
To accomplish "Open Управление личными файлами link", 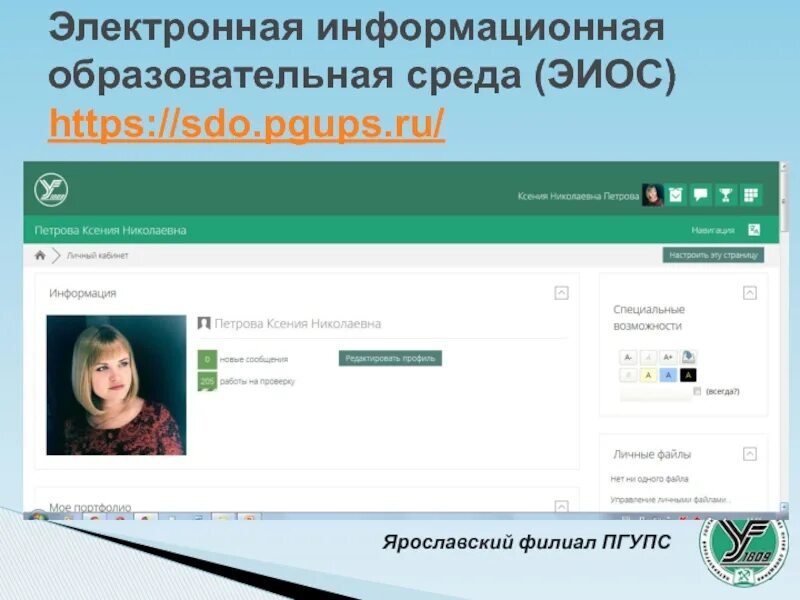I will [x=670, y=499].
